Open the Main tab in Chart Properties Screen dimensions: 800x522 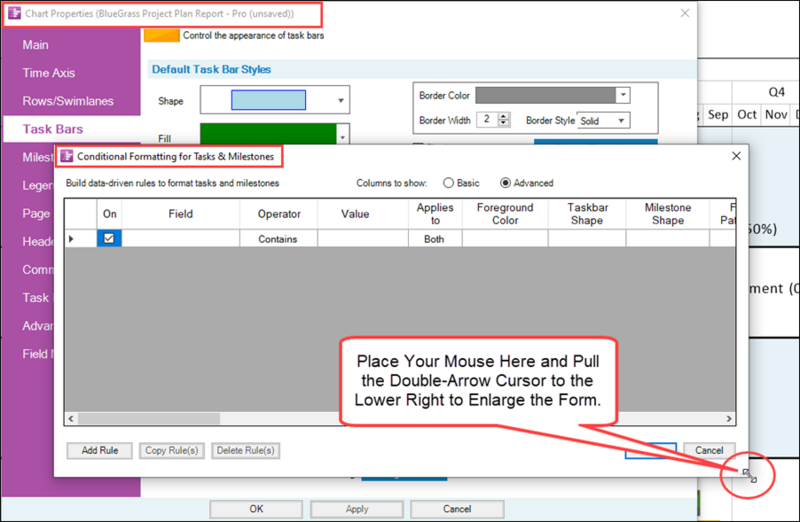coord(36,45)
